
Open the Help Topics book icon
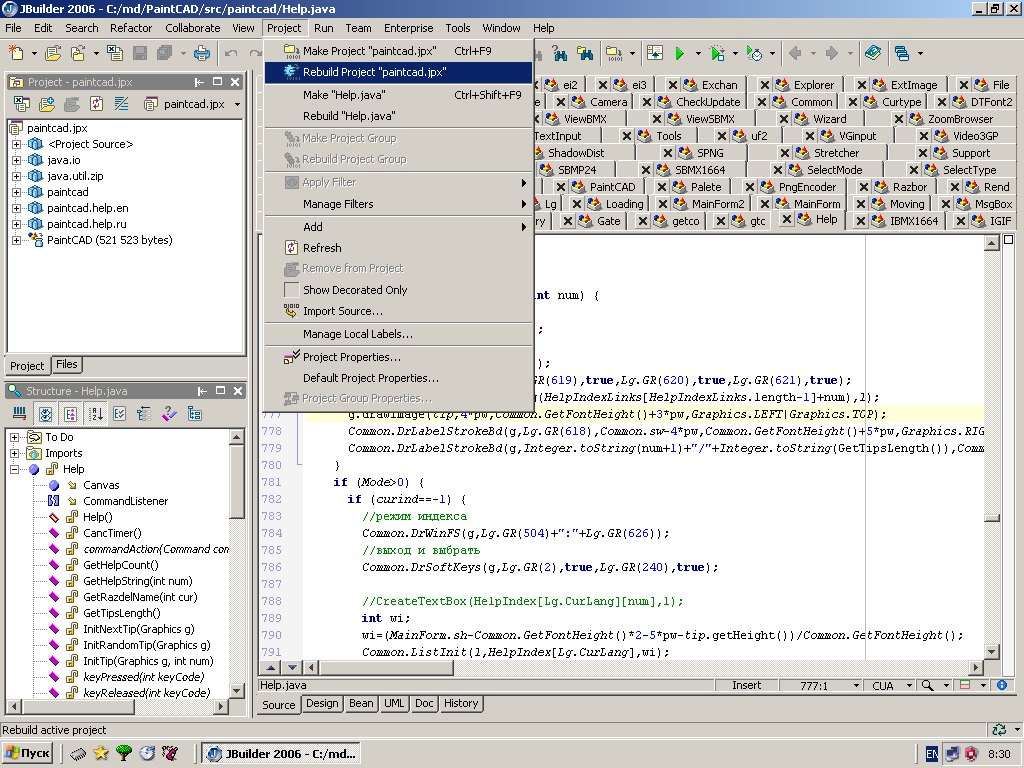[x=872, y=53]
